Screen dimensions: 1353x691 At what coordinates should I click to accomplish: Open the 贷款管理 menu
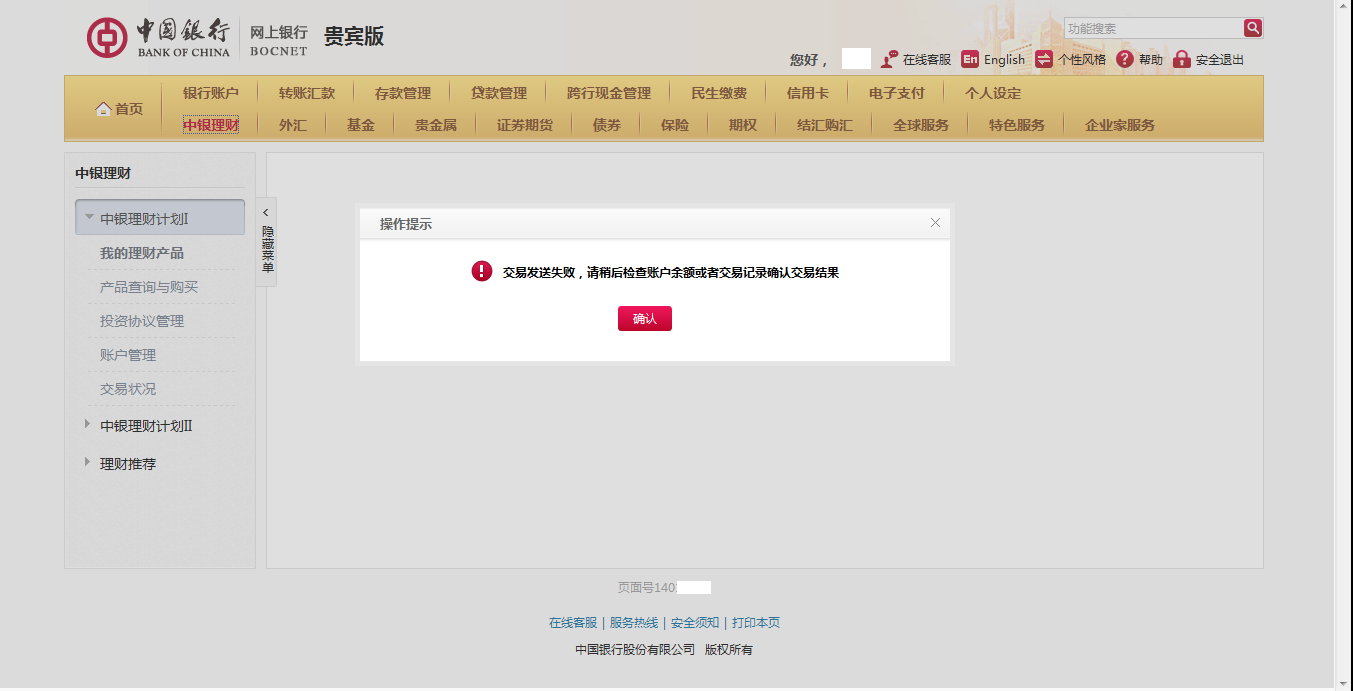pyautogui.click(x=499, y=93)
